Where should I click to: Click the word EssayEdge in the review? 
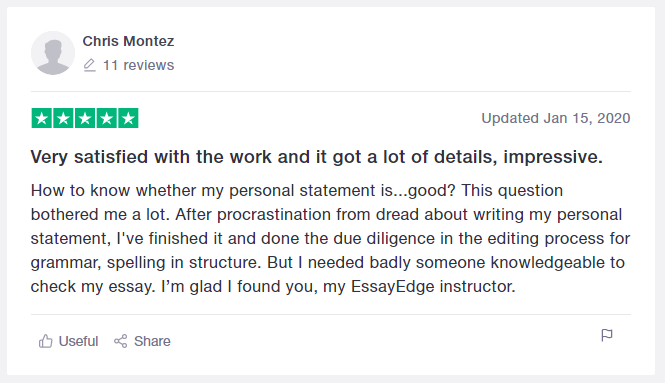tap(393, 287)
